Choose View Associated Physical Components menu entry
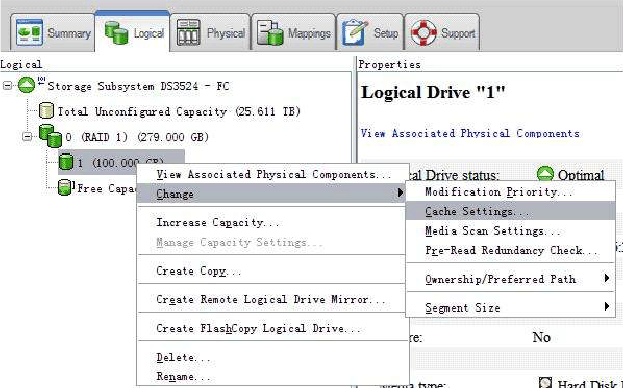Screen dimensions: 623x388 click(273, 174)
